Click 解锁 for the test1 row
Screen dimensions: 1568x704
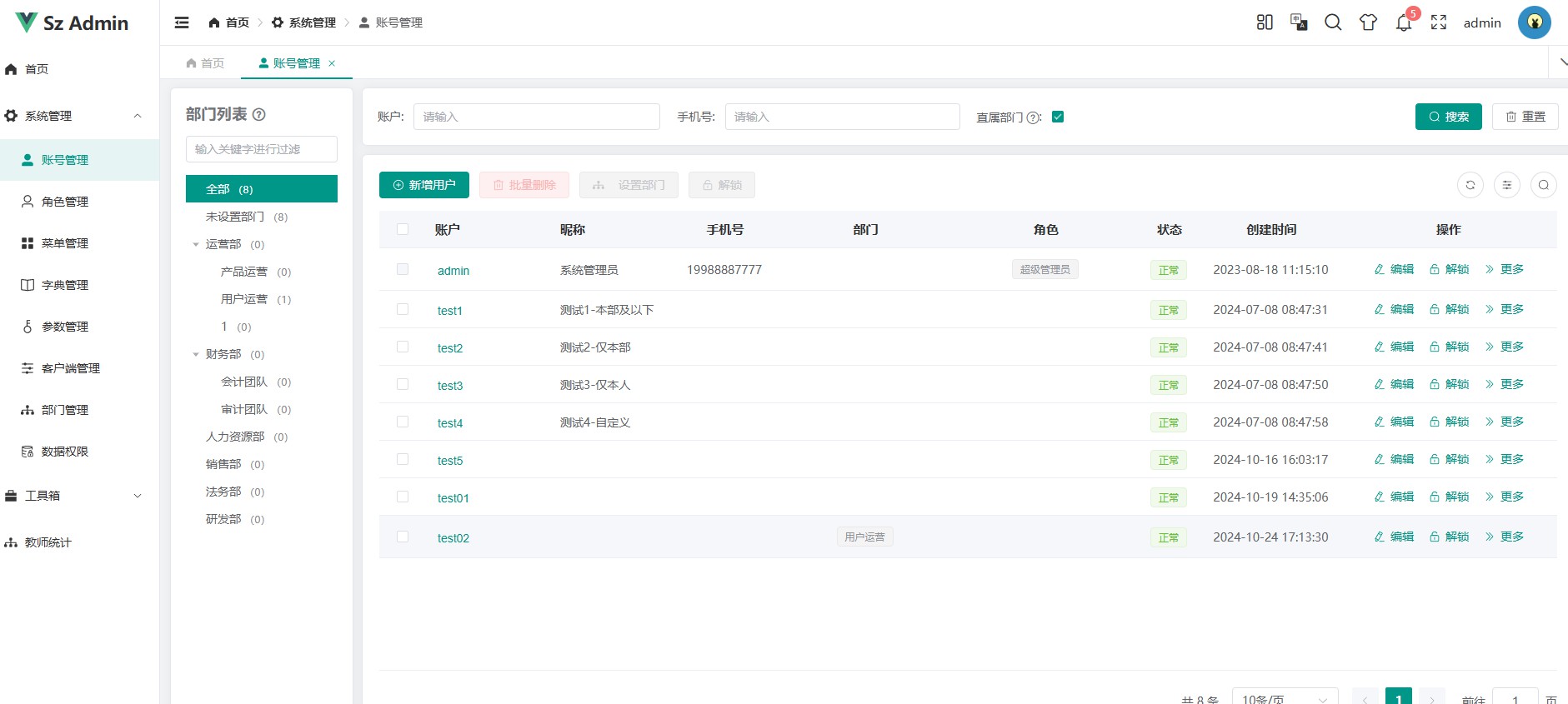pos(1450,309)
